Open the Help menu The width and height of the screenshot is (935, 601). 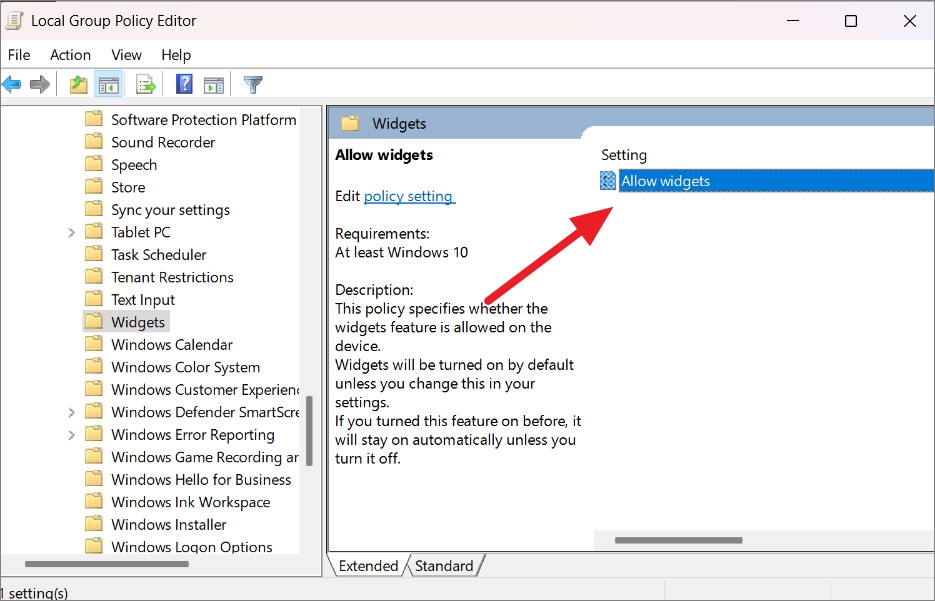pos(176,55)
